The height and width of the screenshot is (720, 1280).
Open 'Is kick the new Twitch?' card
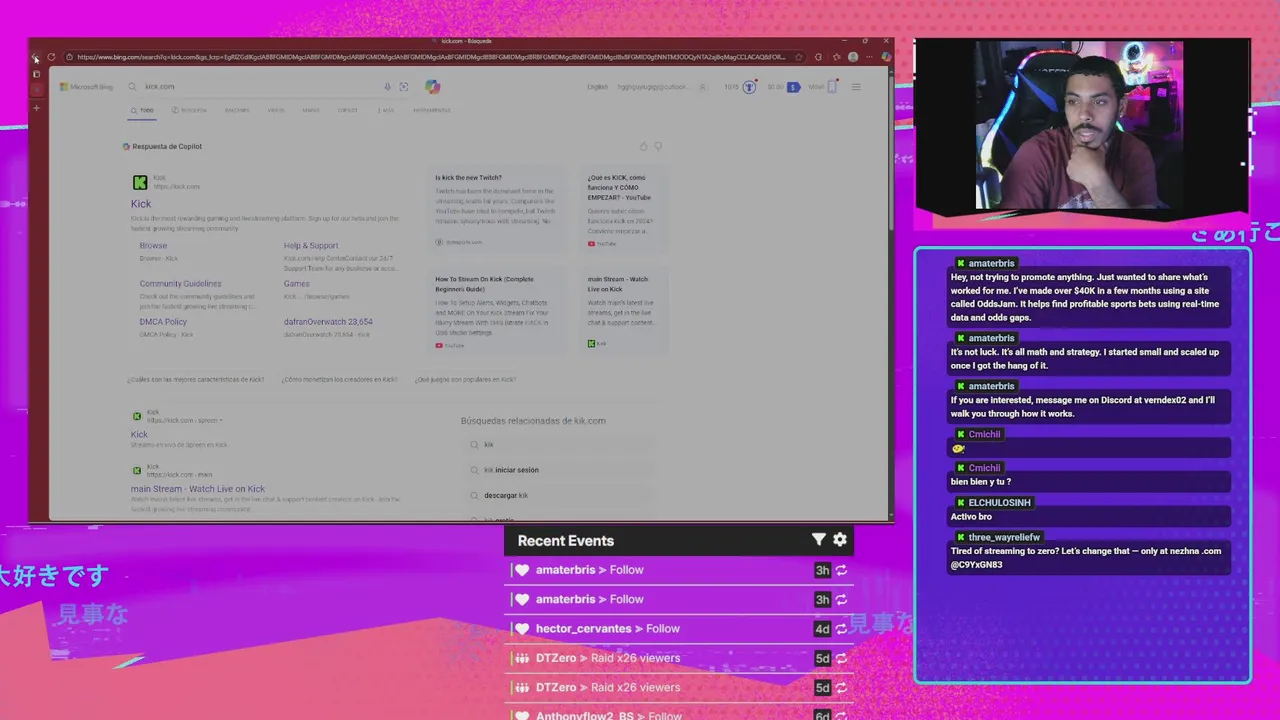pos(497,211)
